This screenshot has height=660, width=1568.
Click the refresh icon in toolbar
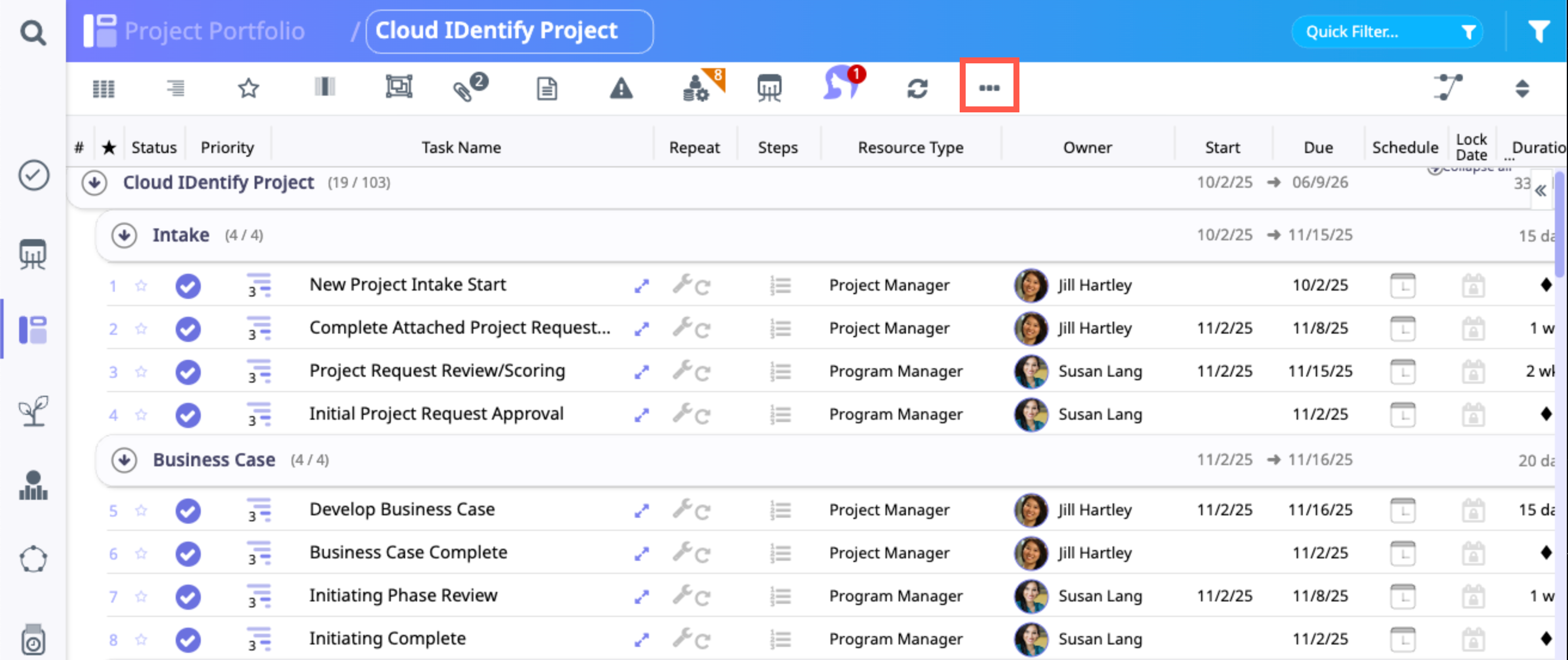917,88
